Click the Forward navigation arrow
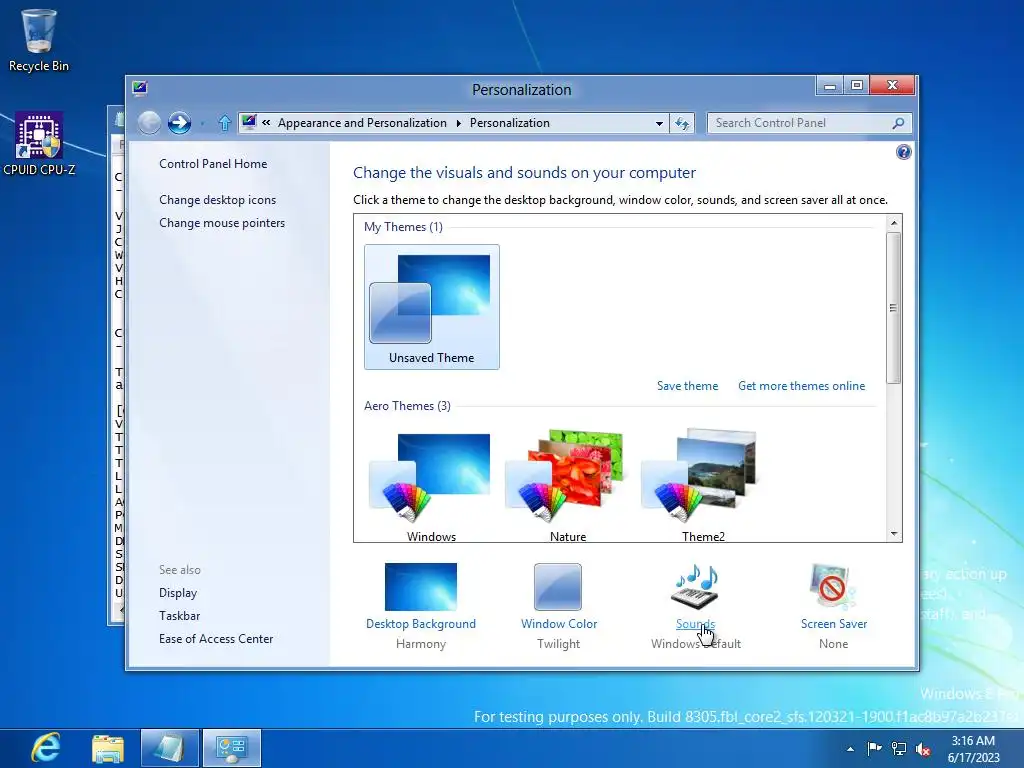 179,123
